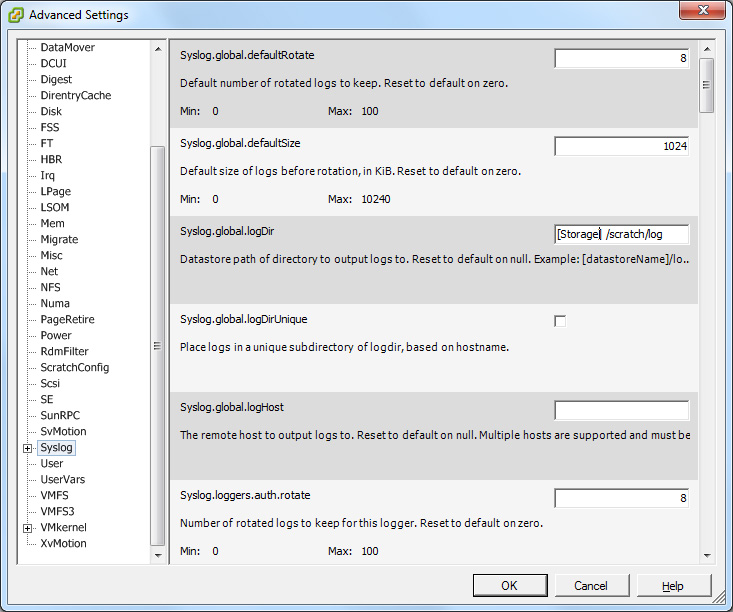Click the OK button
The height and width of the screenshot is (612, 733).
[510, 585]
